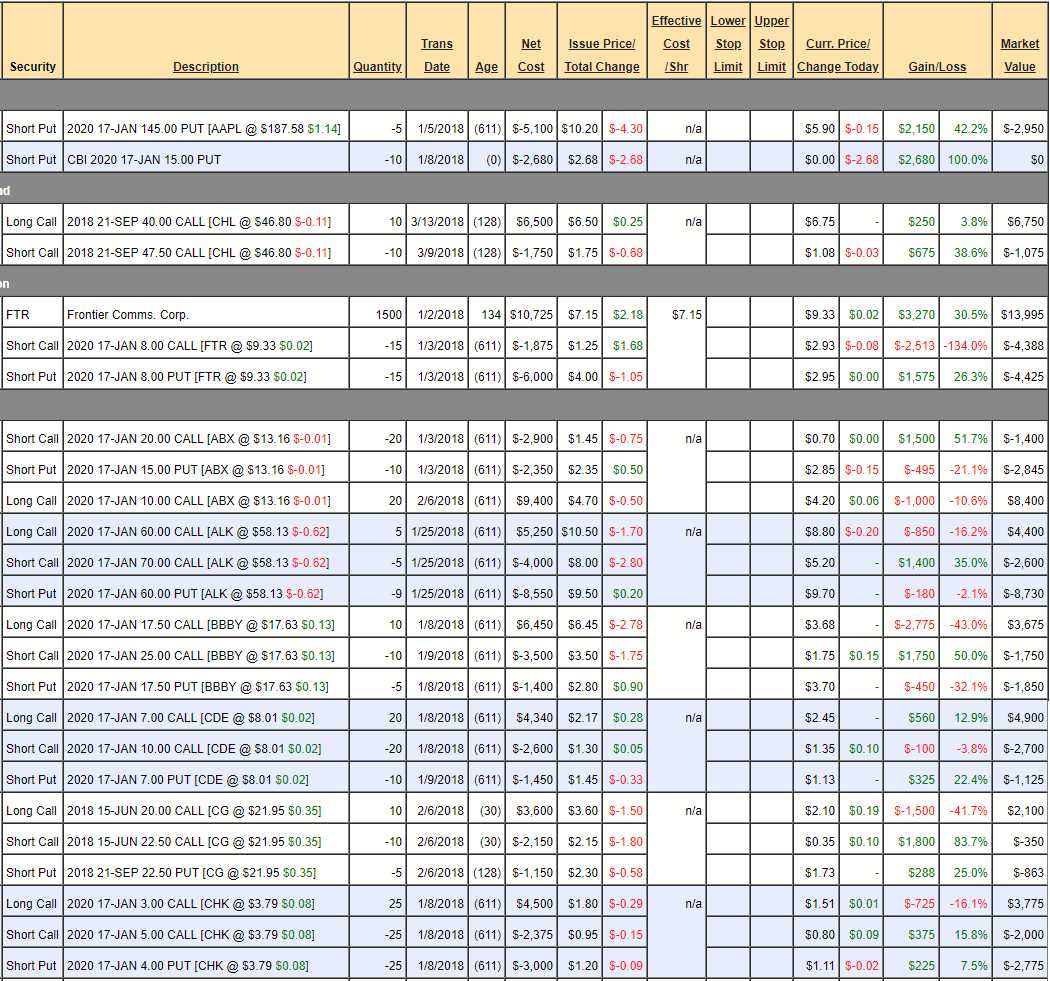Click the Net Cost column header

[531, 55]
